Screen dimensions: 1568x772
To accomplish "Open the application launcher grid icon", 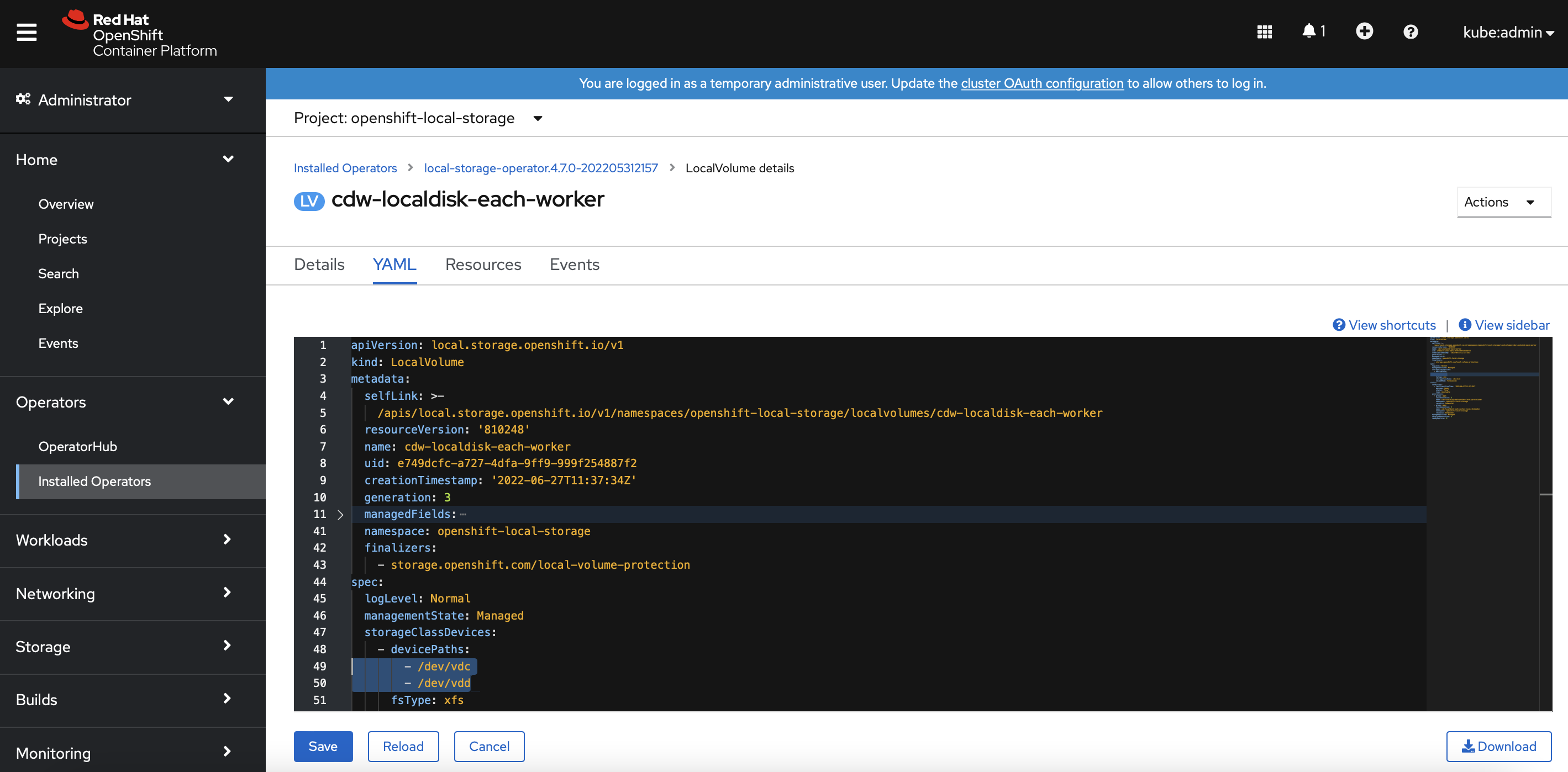I will [x=1264, y=31].
